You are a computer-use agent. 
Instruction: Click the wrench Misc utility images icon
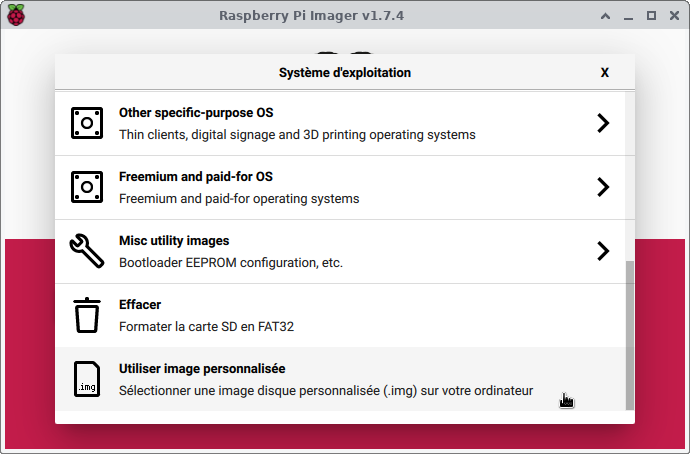click(x=87, y=251)
